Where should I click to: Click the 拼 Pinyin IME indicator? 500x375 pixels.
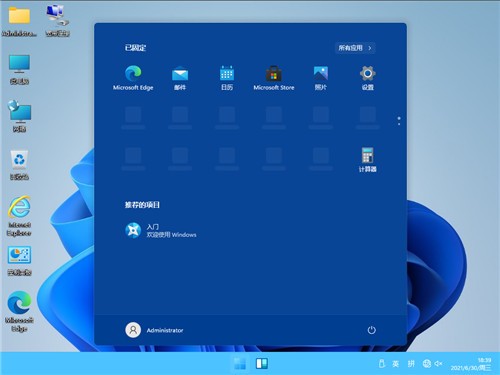(x=411, y=364)
